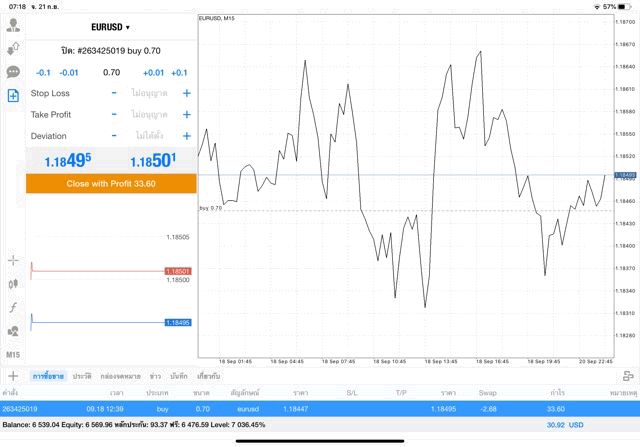The width and height of the screenshot is (640, 447).
Task: Tap the ask price 1.18501
Action: pos(153,160)
